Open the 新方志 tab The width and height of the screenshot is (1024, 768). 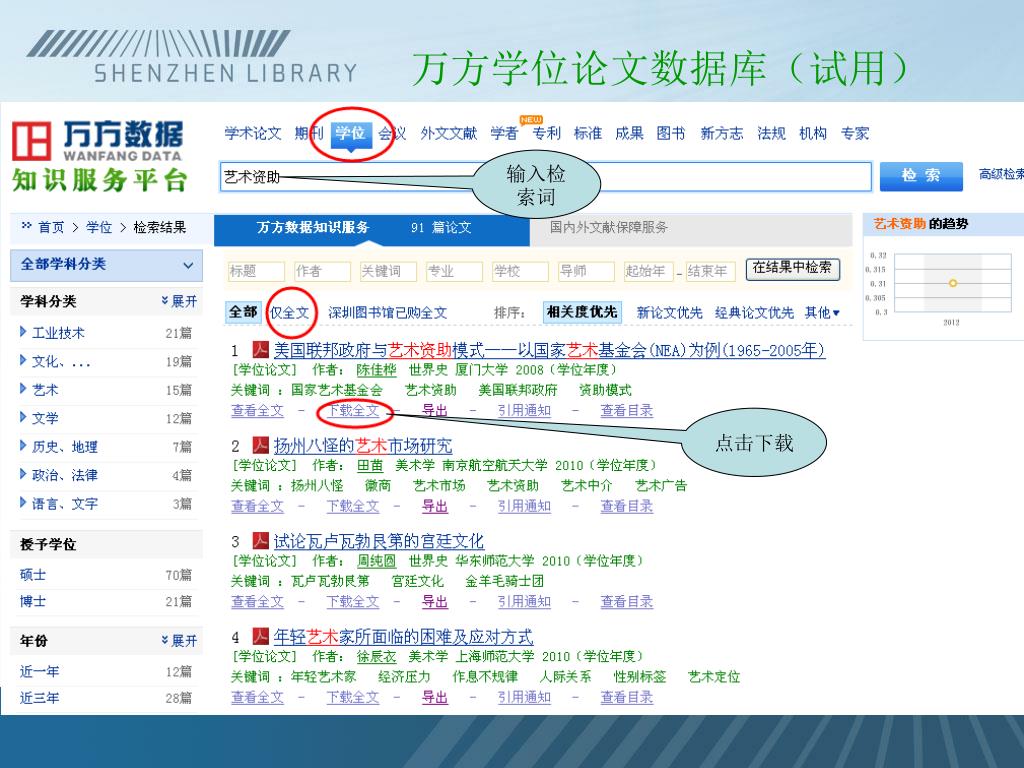pos(722,133)
